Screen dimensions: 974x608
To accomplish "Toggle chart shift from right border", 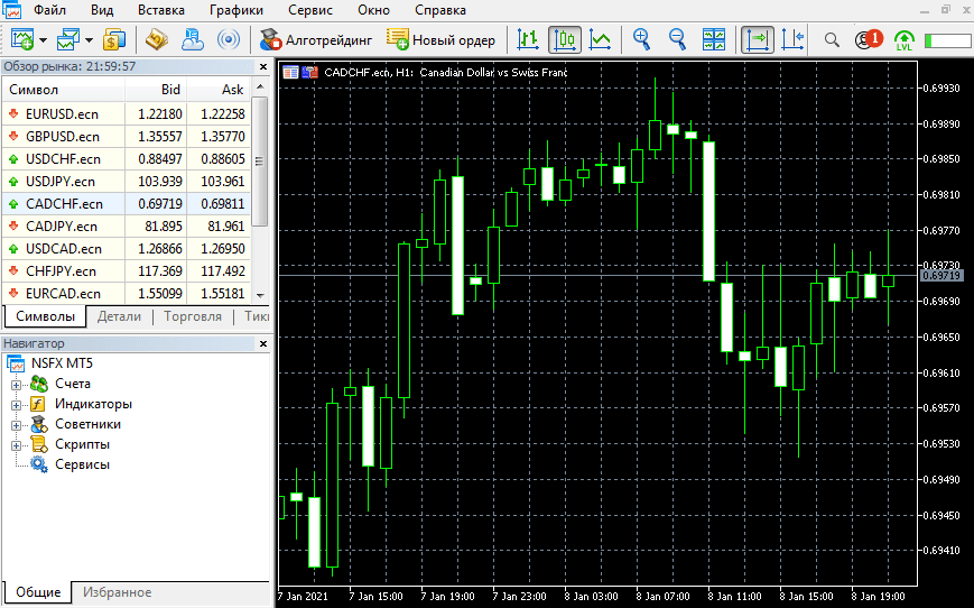I will coord(792,40).
